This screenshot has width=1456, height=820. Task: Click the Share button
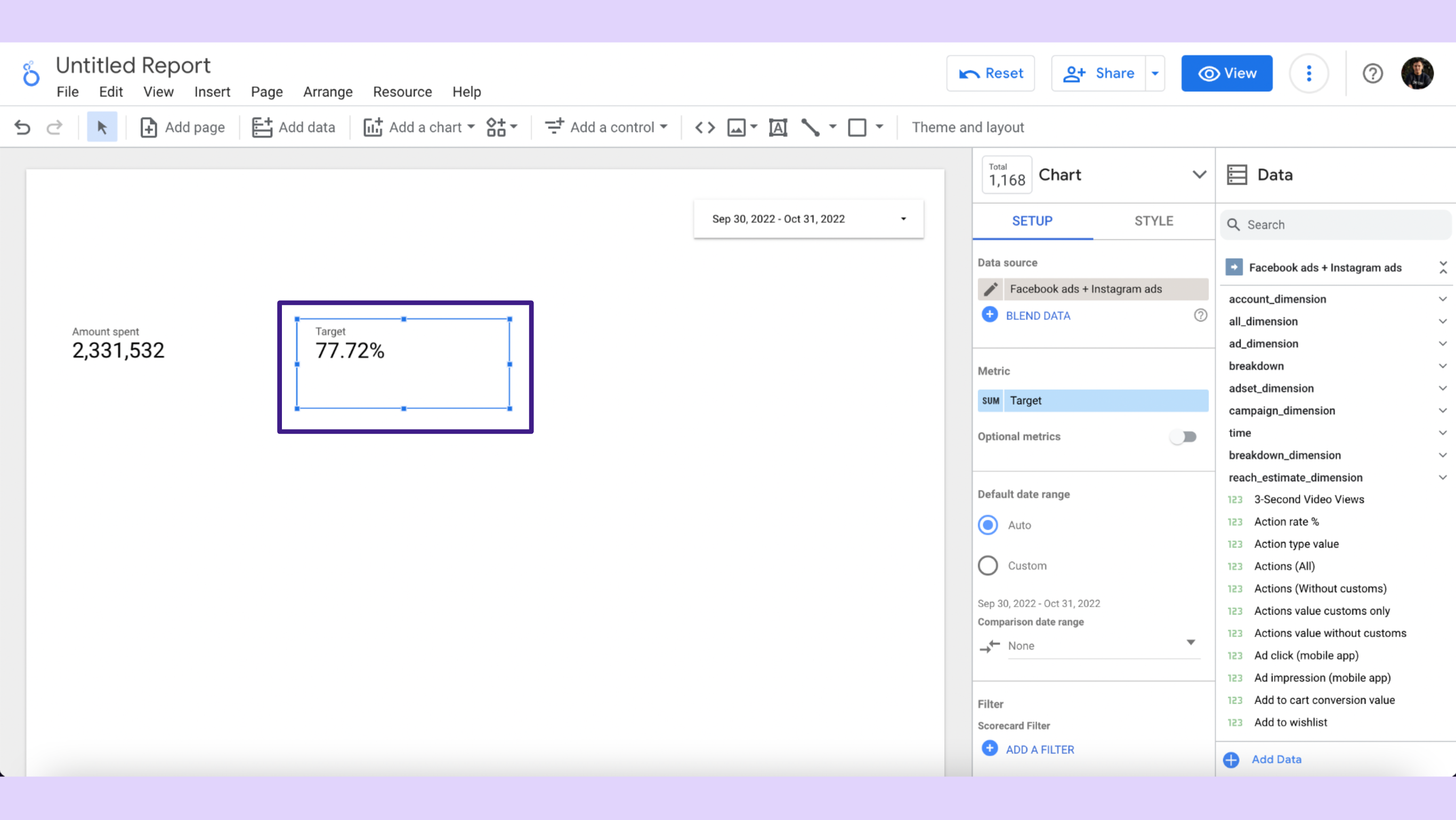pos(1098,74)
